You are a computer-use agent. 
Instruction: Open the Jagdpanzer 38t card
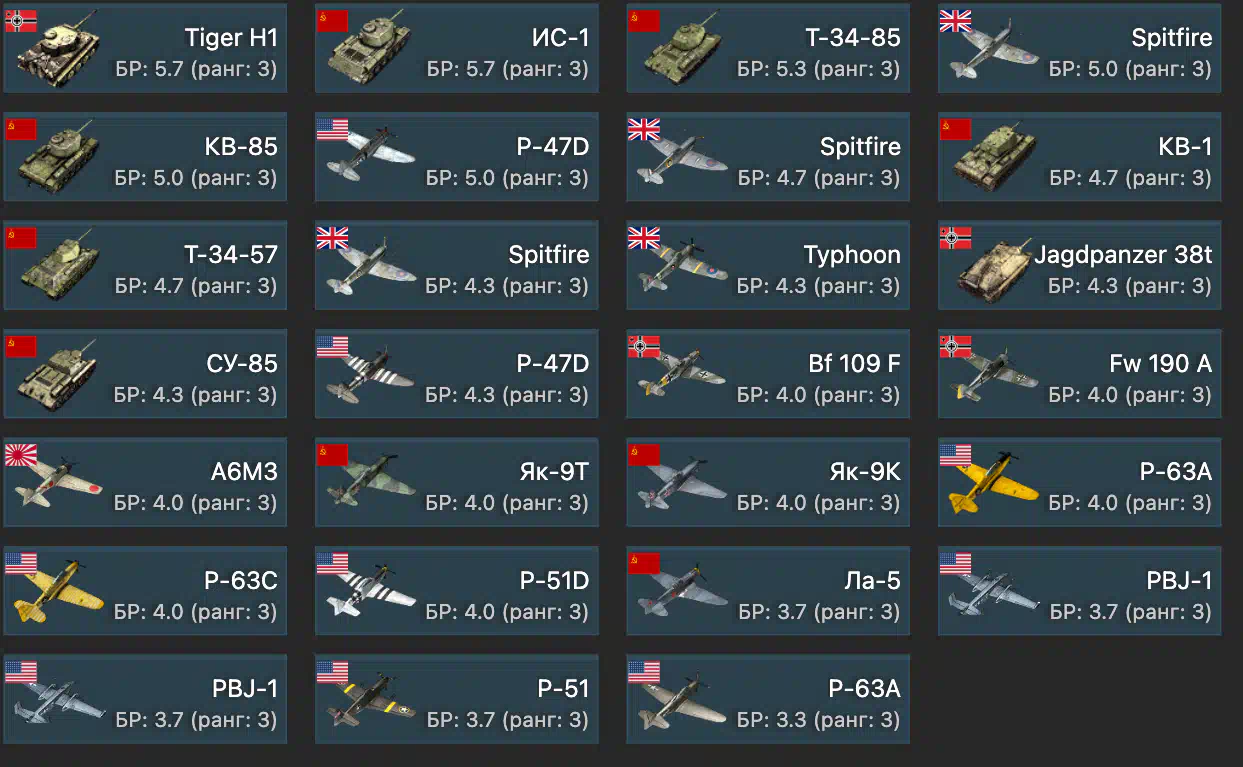tap(1079, 265)
